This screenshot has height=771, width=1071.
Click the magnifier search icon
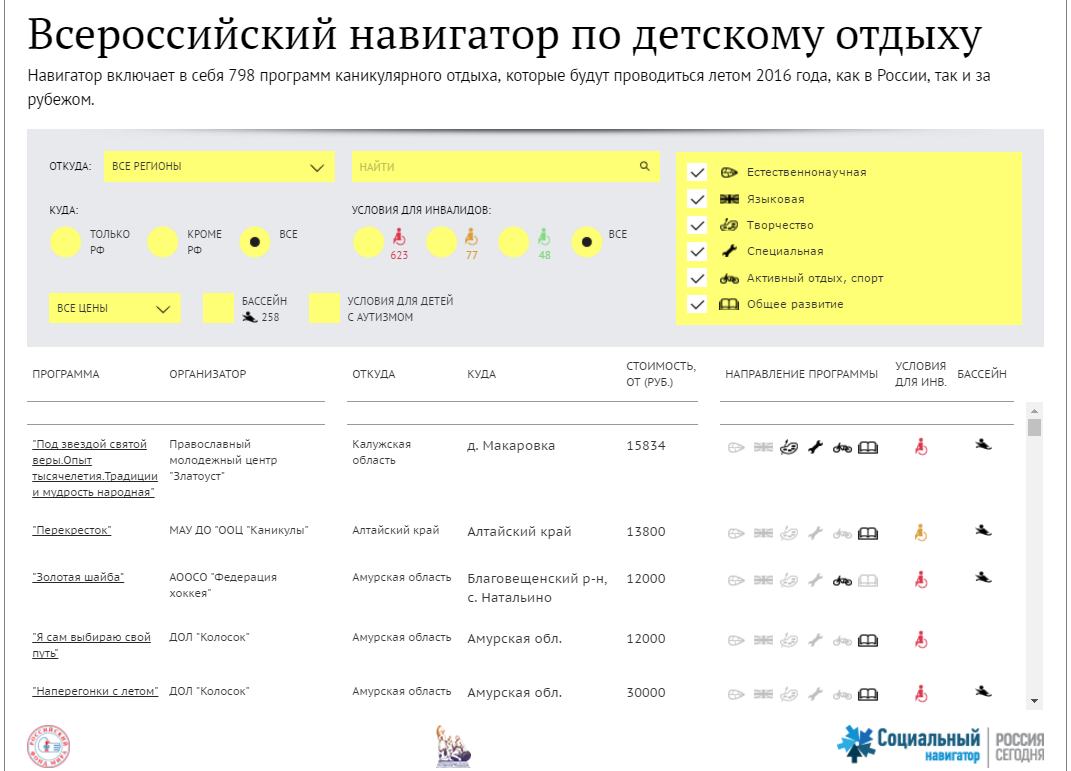(644, 166)
